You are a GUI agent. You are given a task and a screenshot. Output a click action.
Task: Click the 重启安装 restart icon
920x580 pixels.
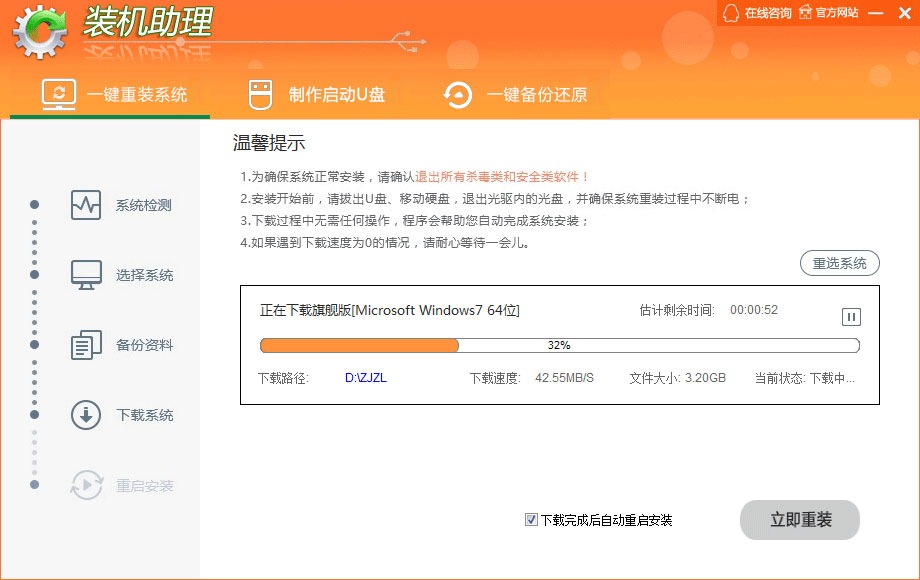click(86, 486)
